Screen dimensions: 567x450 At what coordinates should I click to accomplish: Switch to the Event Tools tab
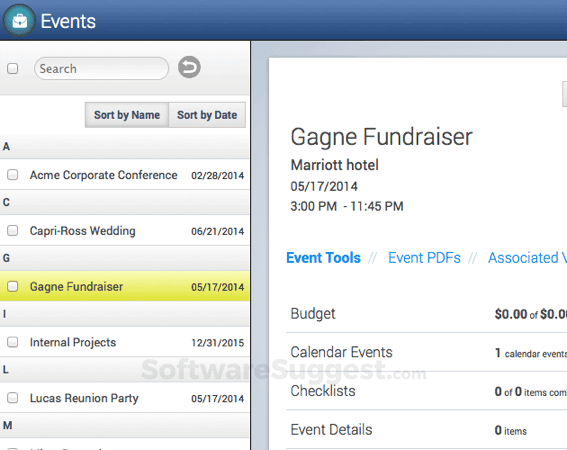pyautogui.click(x=323, y=258)
